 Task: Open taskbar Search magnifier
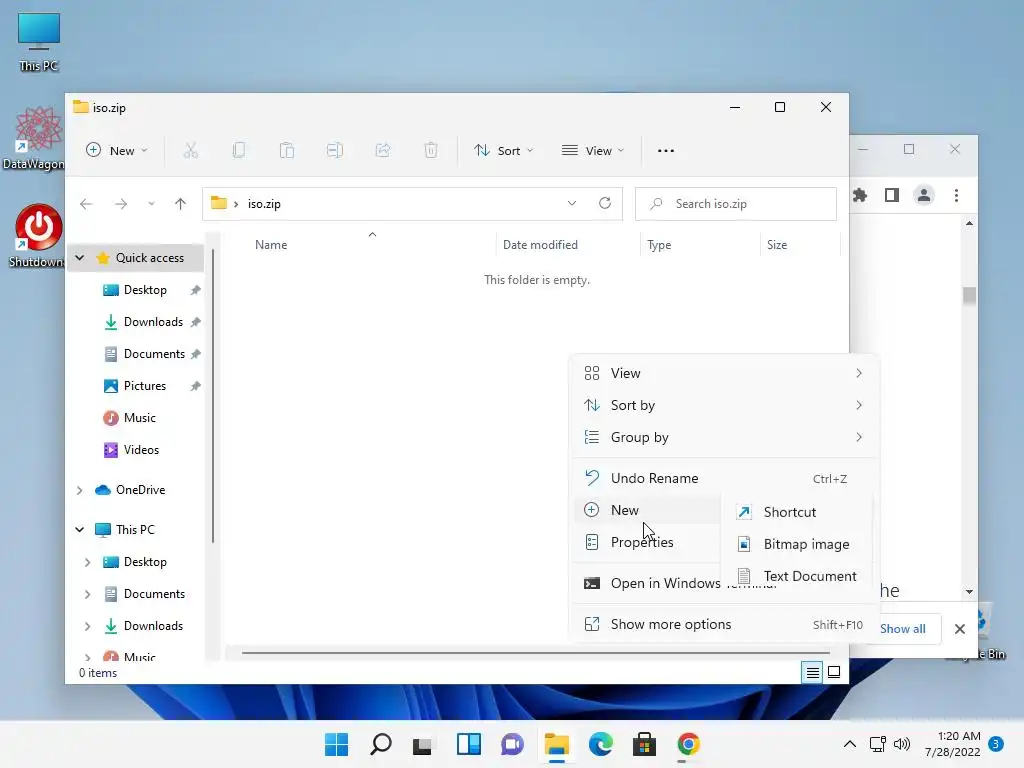[381, 744]
